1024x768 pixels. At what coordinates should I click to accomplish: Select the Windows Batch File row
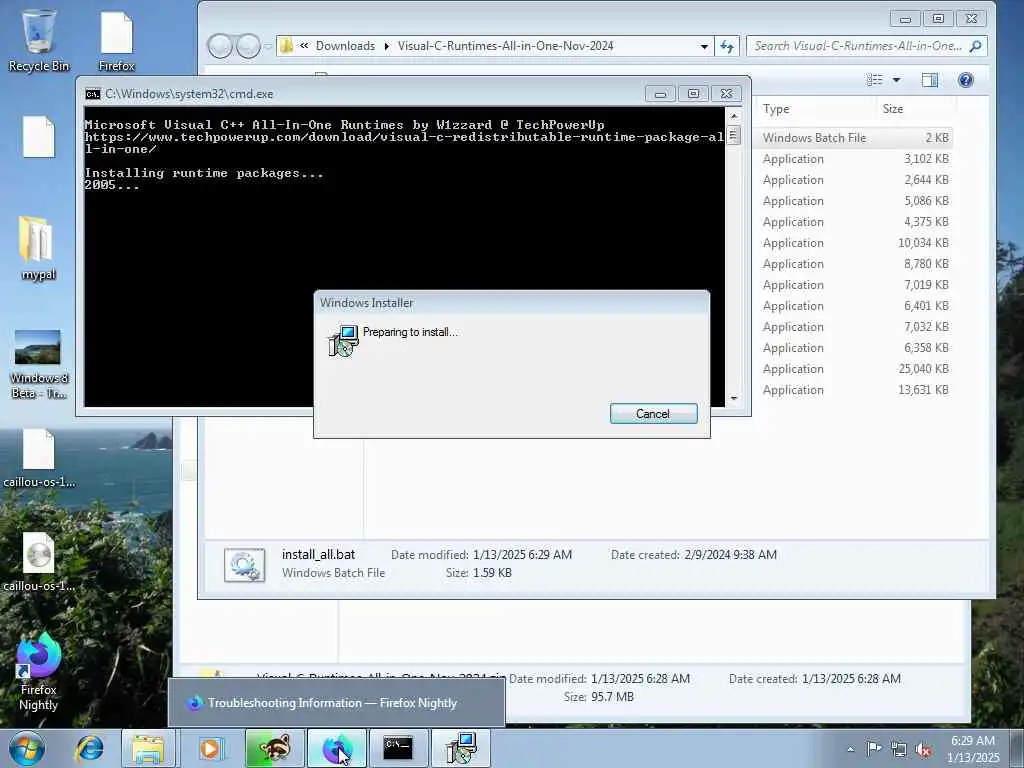[x=854, y=138]
